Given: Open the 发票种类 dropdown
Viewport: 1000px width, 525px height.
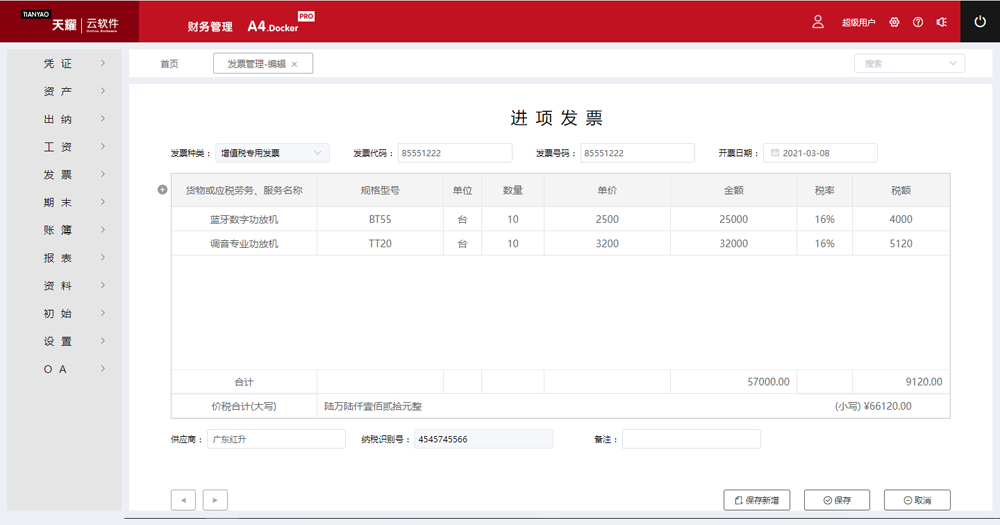Looking at the screenshot, I should tap(272, 153).
